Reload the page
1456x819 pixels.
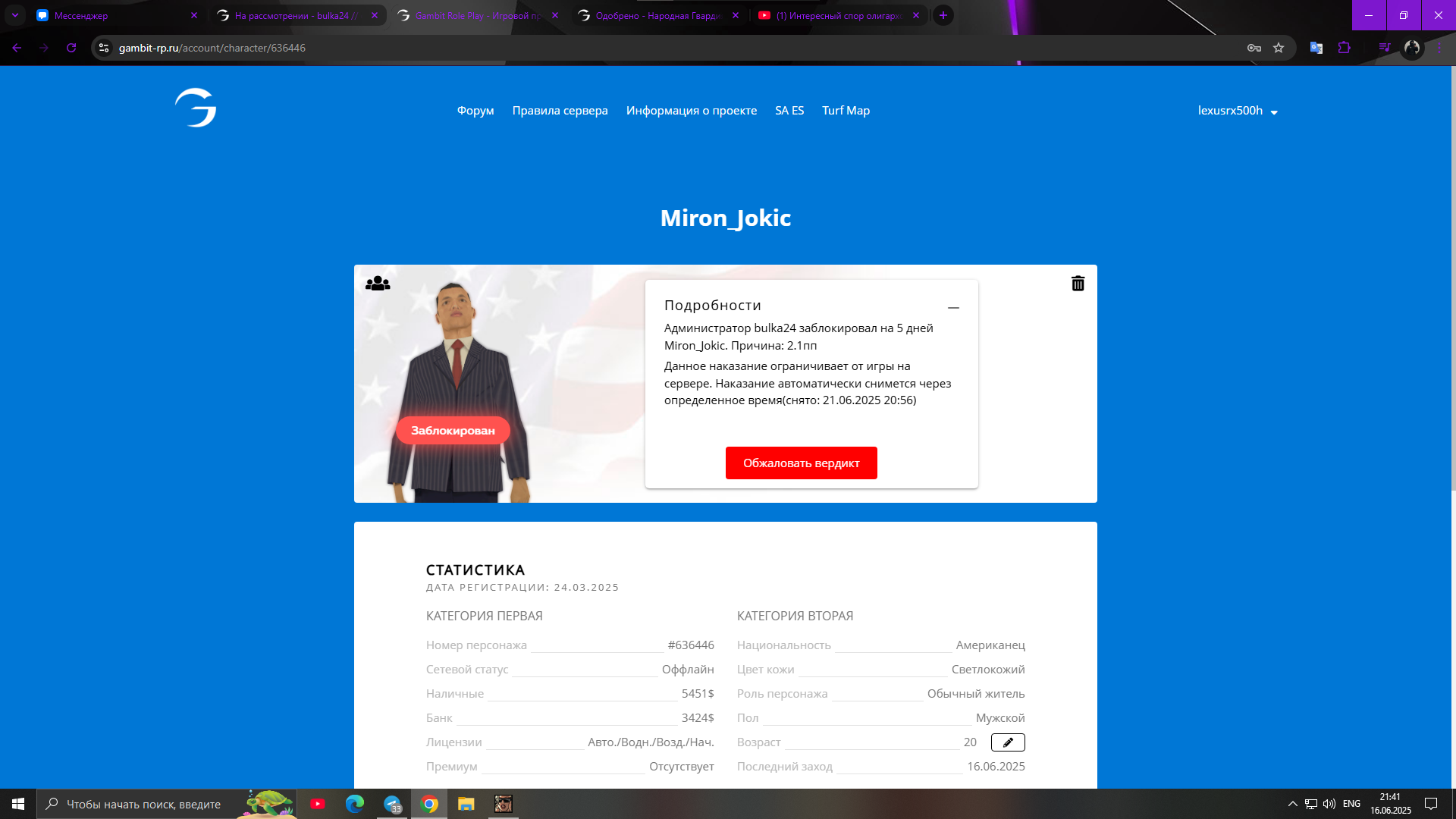(x=71, y=48)
